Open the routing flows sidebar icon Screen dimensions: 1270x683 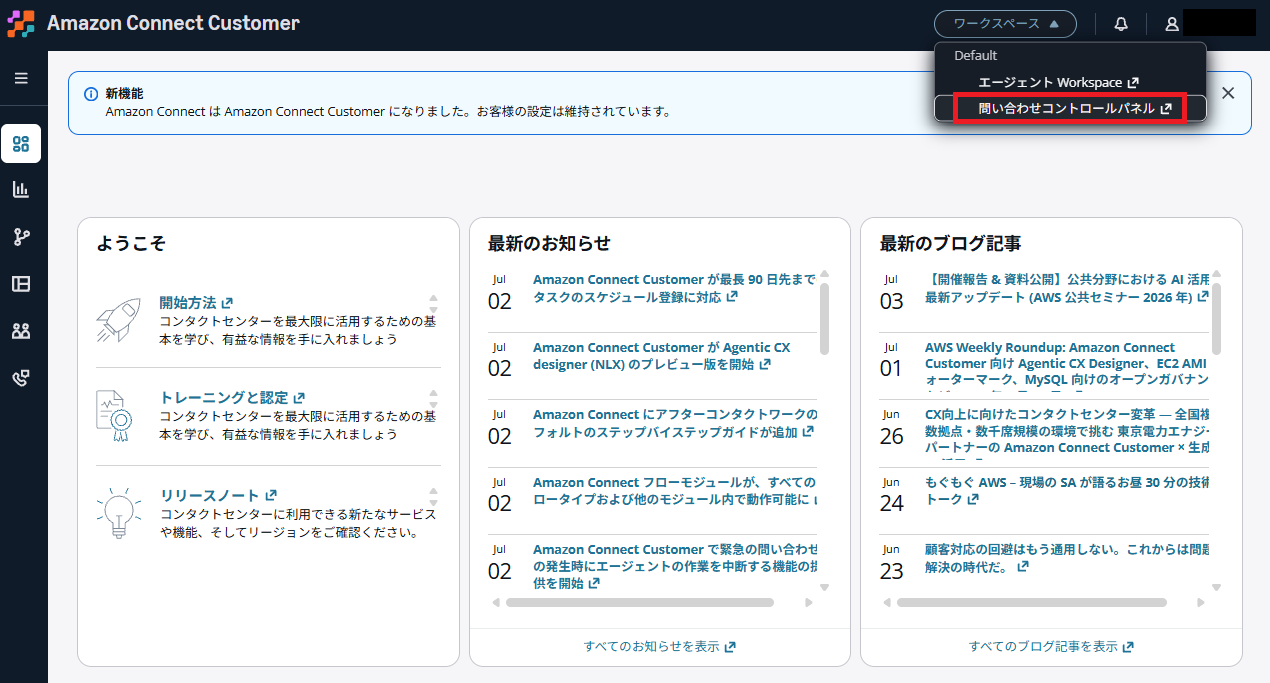[x=21, y=237]
